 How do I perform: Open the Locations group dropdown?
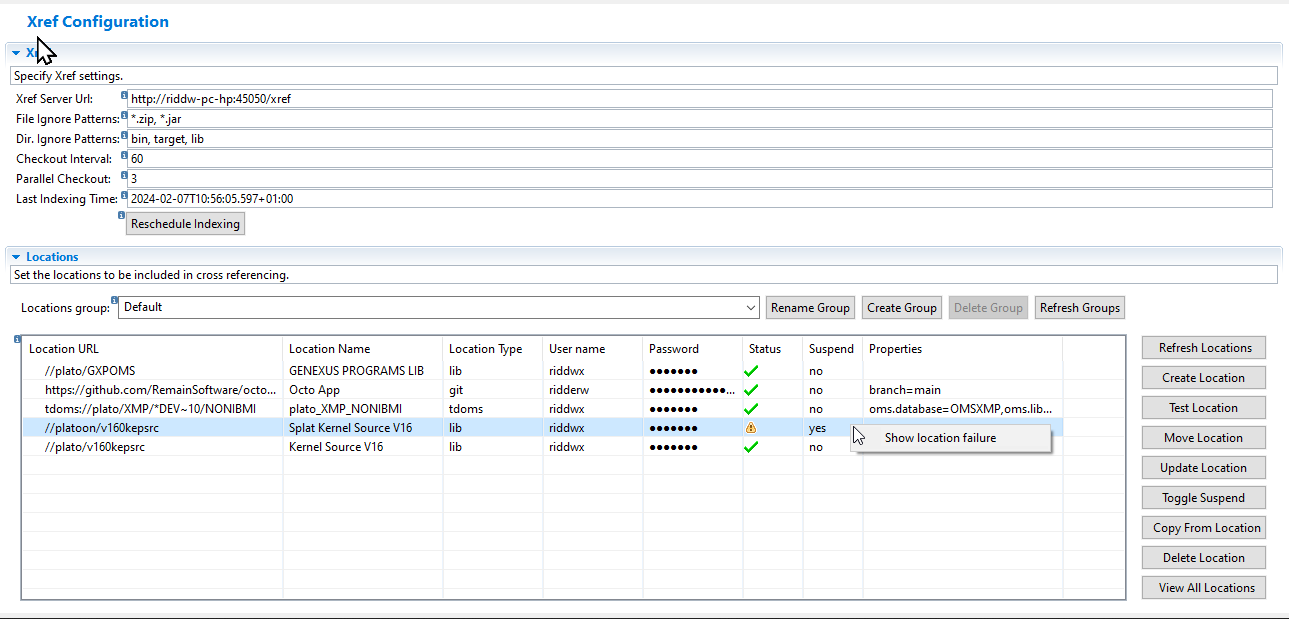click(x=751, y=308)
